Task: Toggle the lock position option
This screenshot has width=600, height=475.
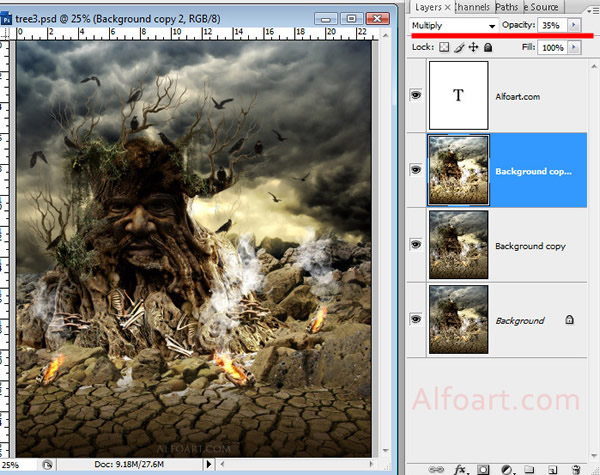Action: pyautogui.click(x=473, y=47)
